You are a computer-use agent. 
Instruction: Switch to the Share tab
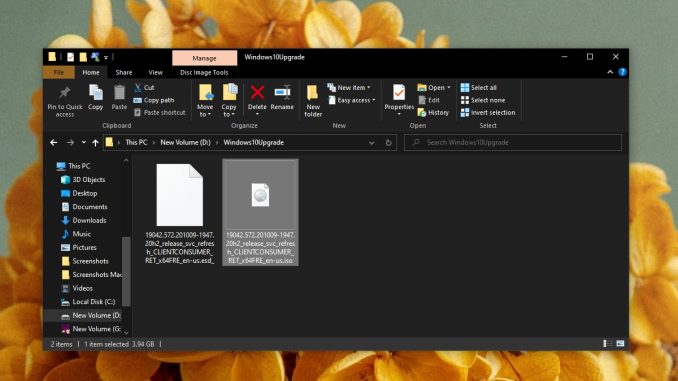pyautogui.click(x=124, y=73)
